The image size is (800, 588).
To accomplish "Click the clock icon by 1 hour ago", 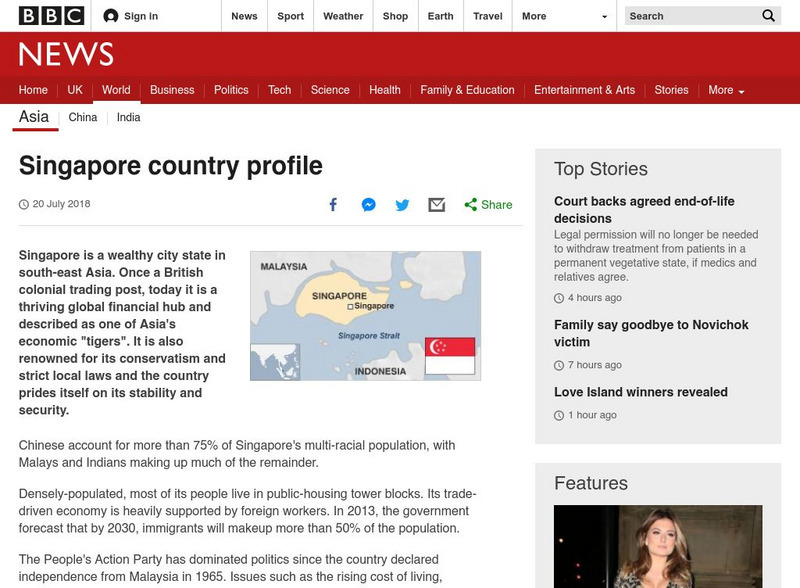I will click(559, 415).
